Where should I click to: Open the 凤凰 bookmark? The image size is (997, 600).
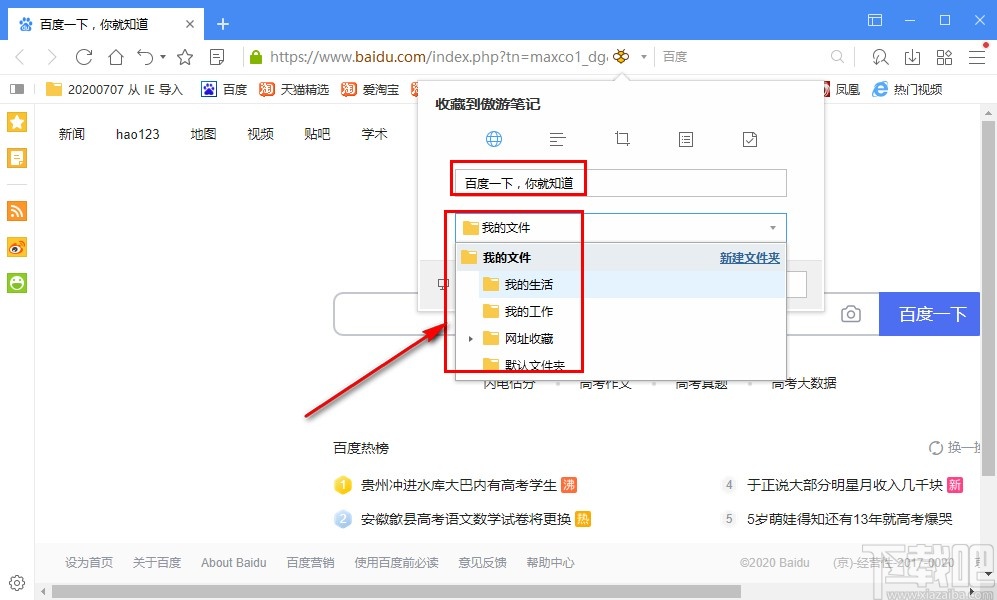point(841,90)
